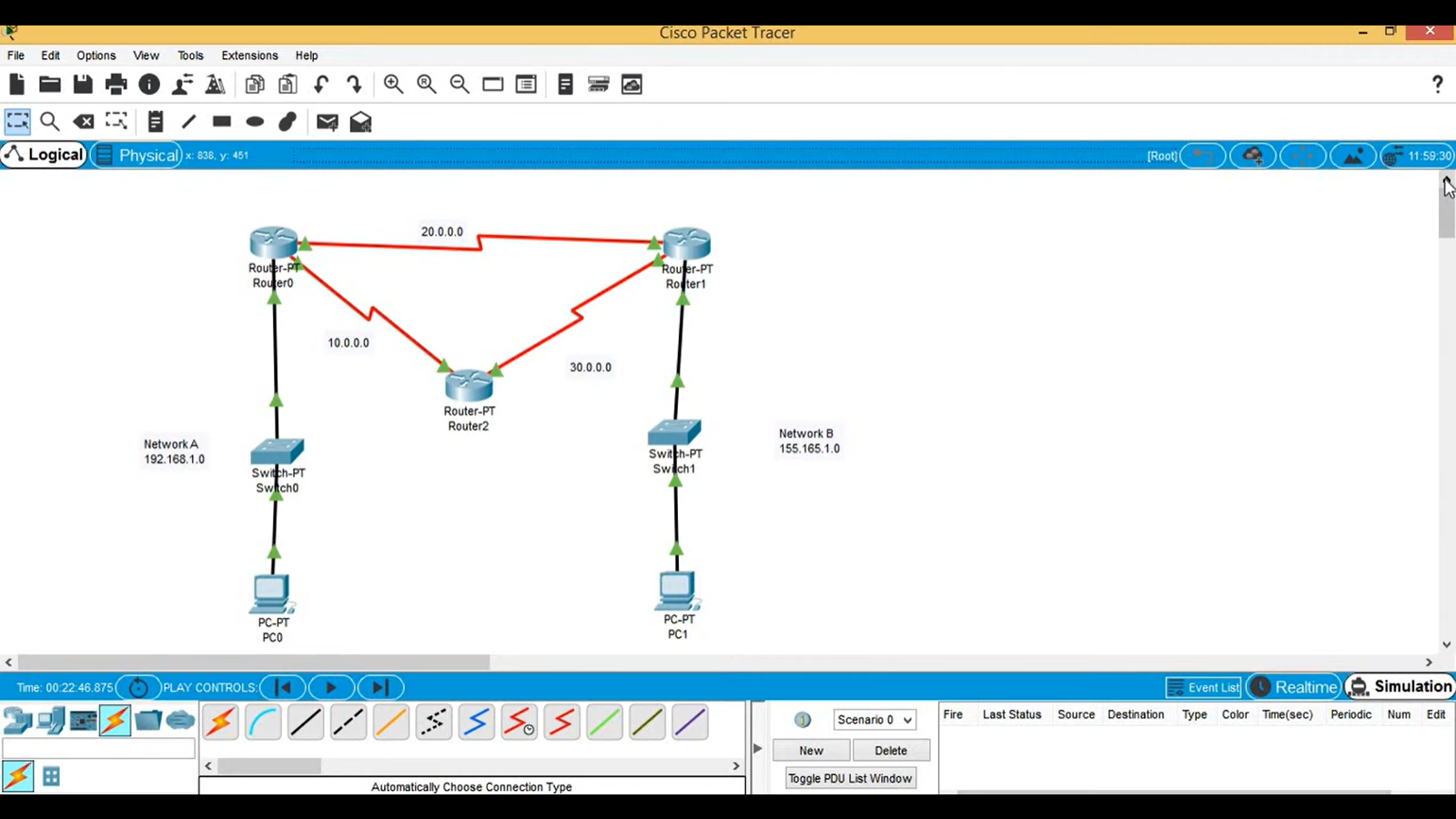The height and width of the screenshot is (819, 1456).
Task: Add a simple PDU envelope
Action: (328, 121)
